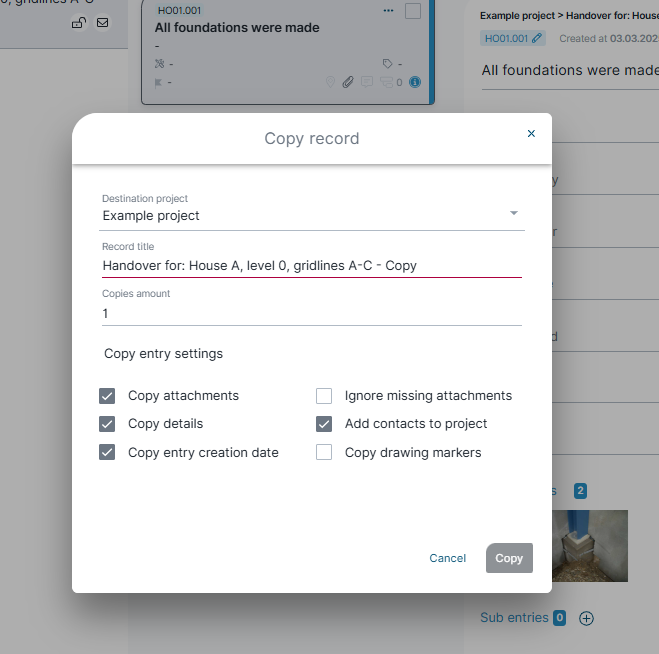Viewport: 659px width, 654px height.
Task: Uncheck Copy attachments checkbox
Action: coord(107,396)
